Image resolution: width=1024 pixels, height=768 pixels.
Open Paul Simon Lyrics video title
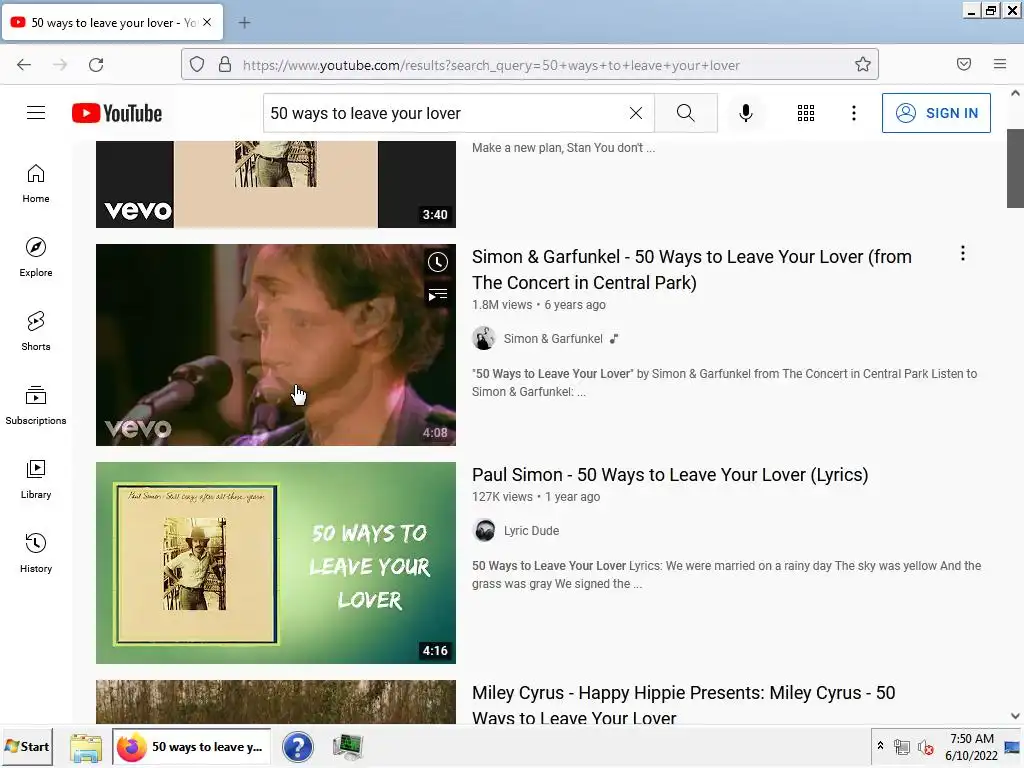(x=670, y=475)
